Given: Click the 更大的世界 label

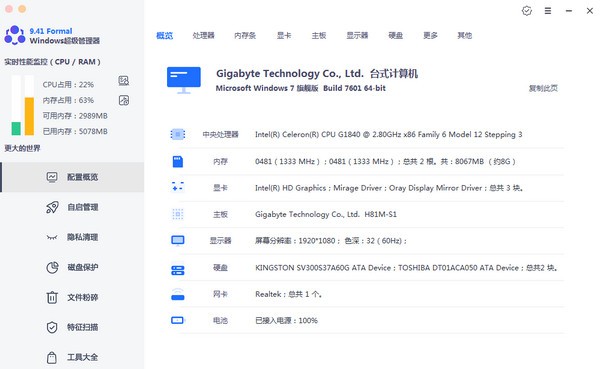Looking at the screenshot, I should coord(22,148).
